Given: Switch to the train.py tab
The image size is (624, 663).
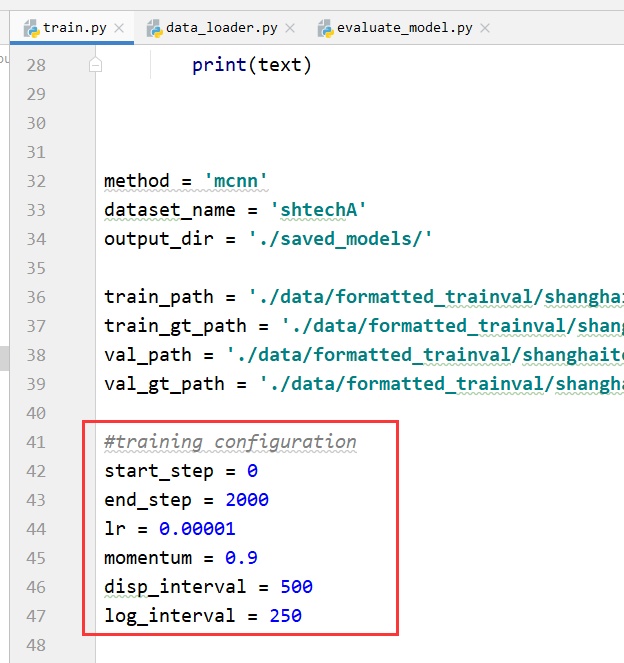Looking at the screenshot, I should [x=72, y=28].
